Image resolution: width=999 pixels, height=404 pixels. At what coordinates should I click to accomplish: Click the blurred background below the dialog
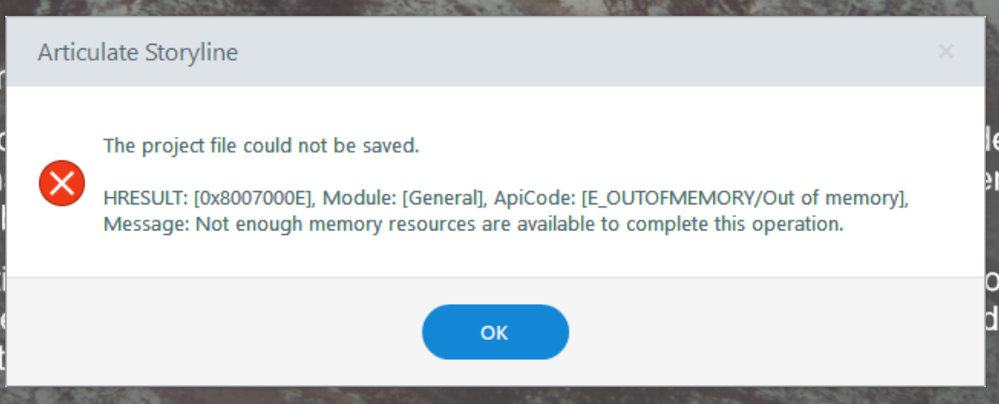tap(500, 396)
